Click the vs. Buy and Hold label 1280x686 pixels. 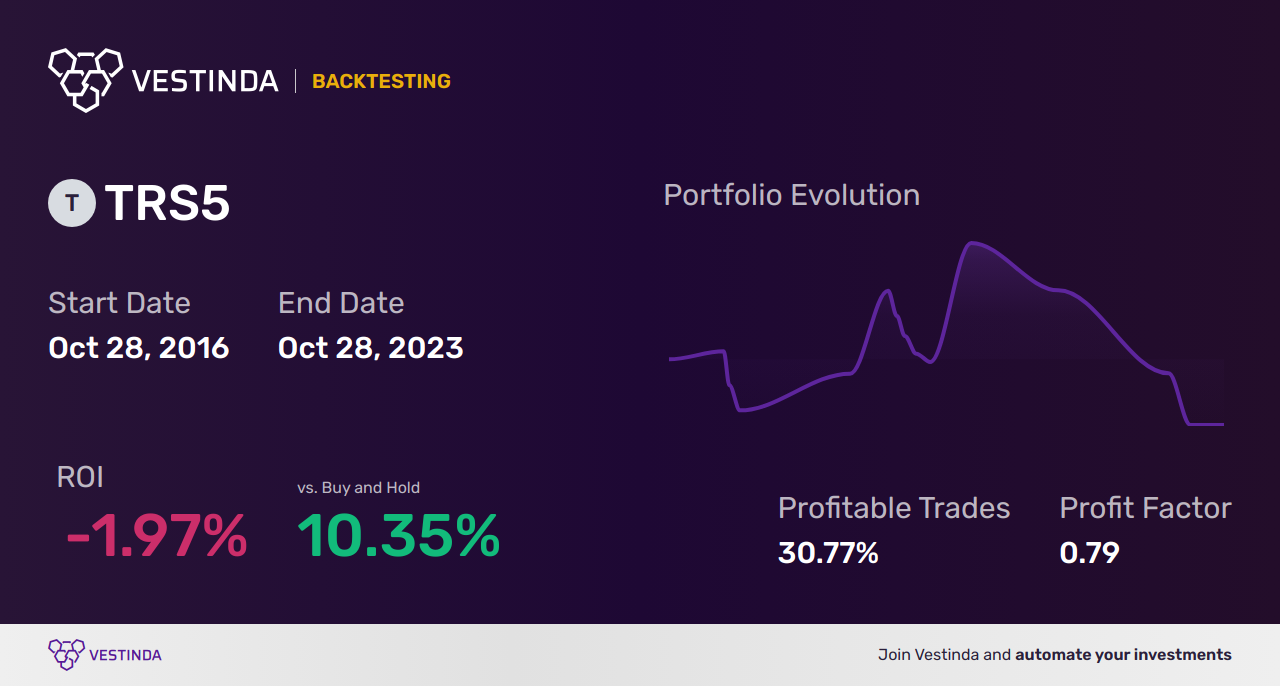click(x=359, y=488)
